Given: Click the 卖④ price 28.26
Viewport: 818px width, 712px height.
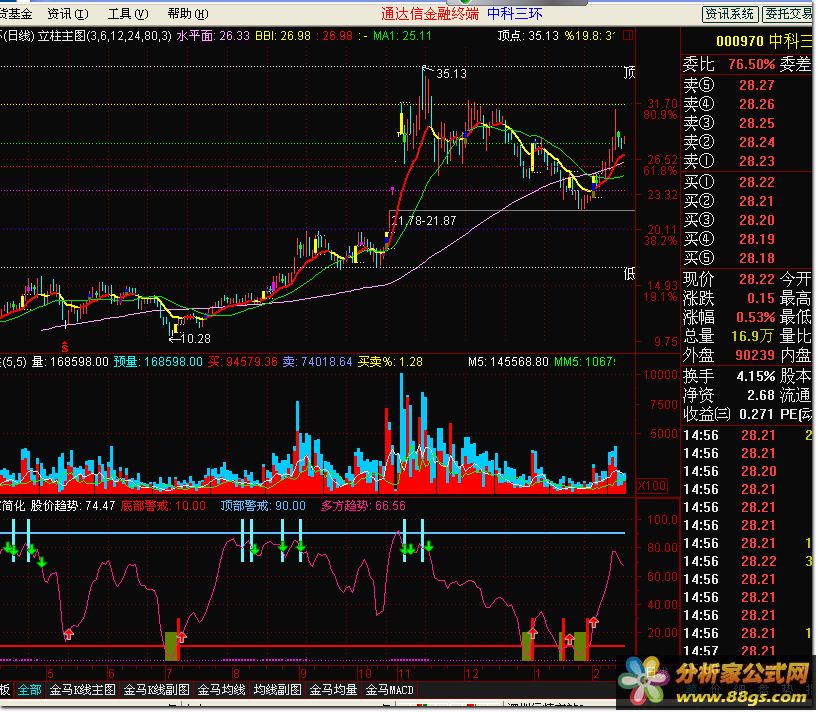Looking at the screenshot, I should pyautogui.click(x=757, y=104).
